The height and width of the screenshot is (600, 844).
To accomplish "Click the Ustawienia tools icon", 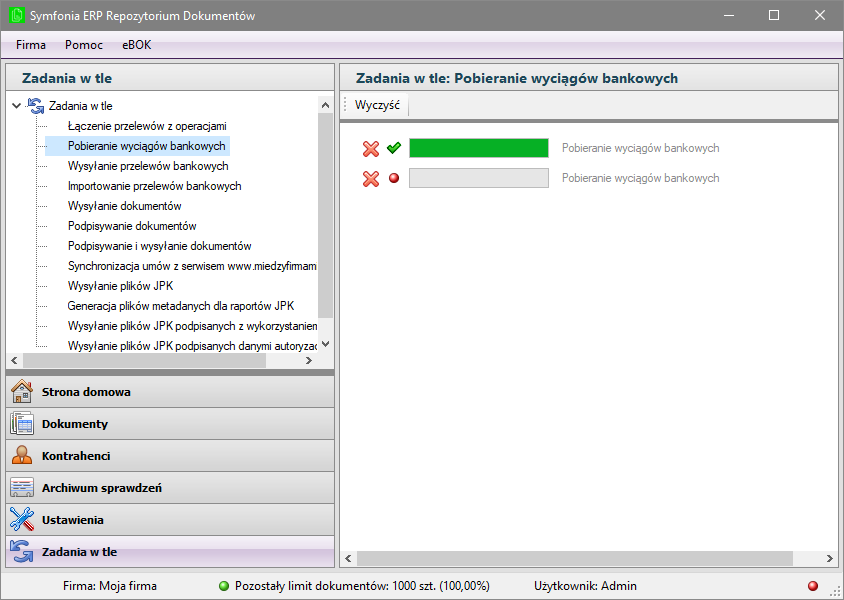I will [x=22, y=520].
